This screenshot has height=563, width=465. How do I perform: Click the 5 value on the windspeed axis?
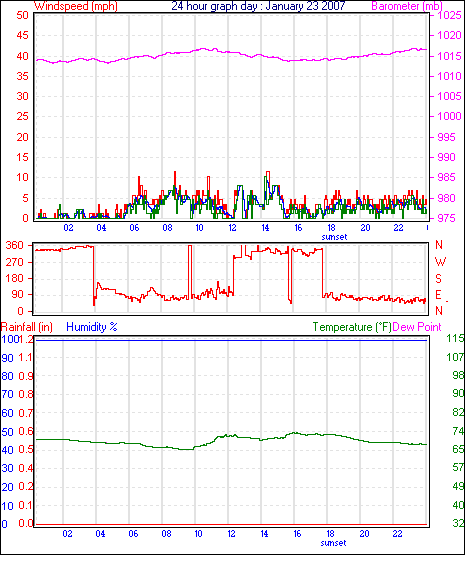[25, 198]
